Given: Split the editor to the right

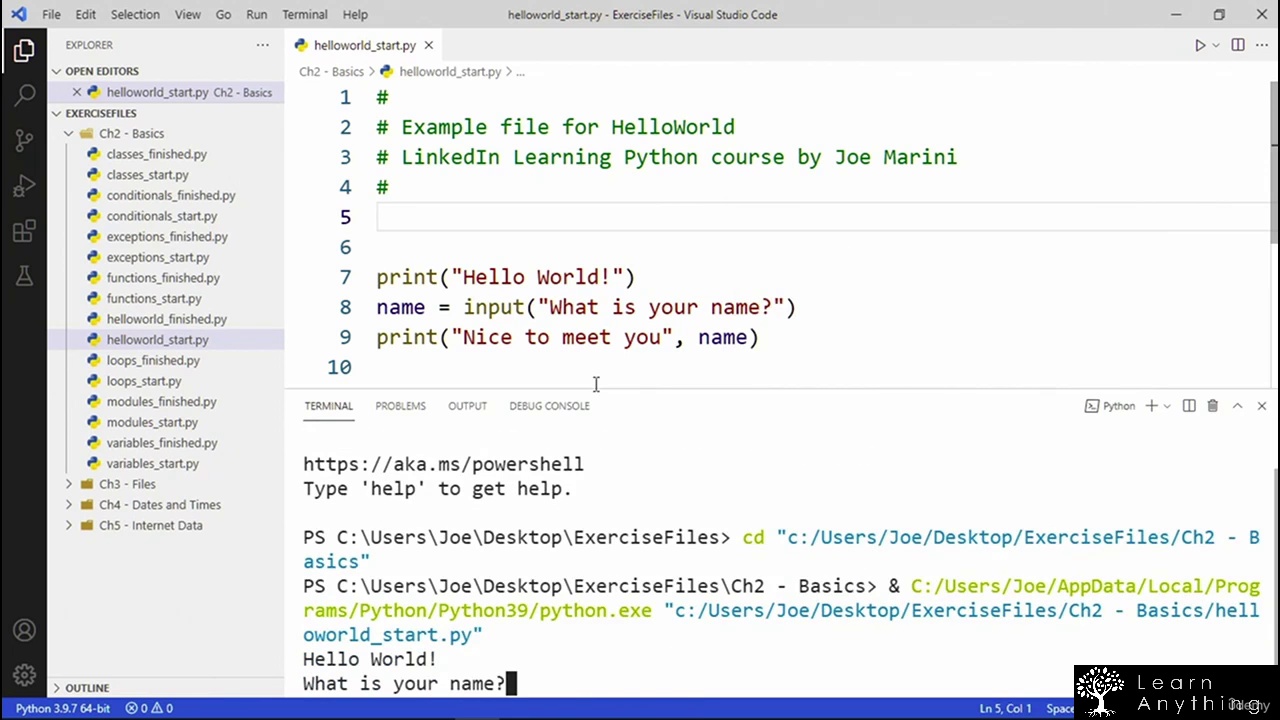Looking at the screenshot, I should click(1238, 45).
